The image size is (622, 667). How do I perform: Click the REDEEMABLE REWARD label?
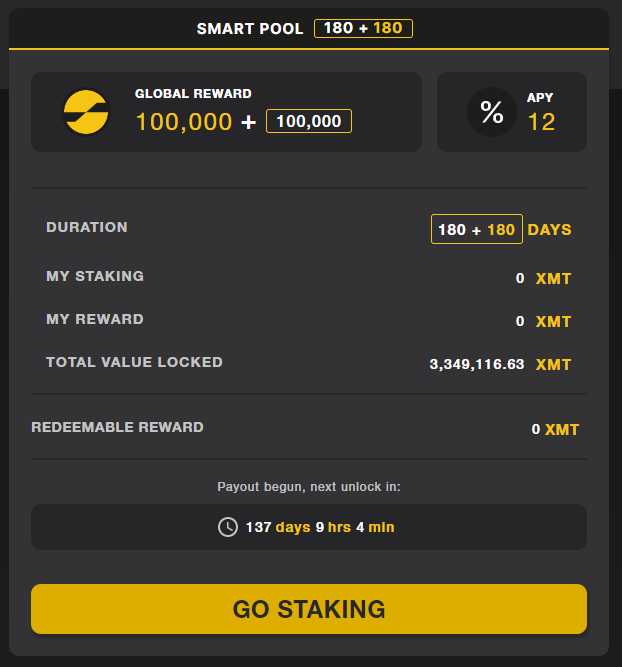[x=118, y=427]
